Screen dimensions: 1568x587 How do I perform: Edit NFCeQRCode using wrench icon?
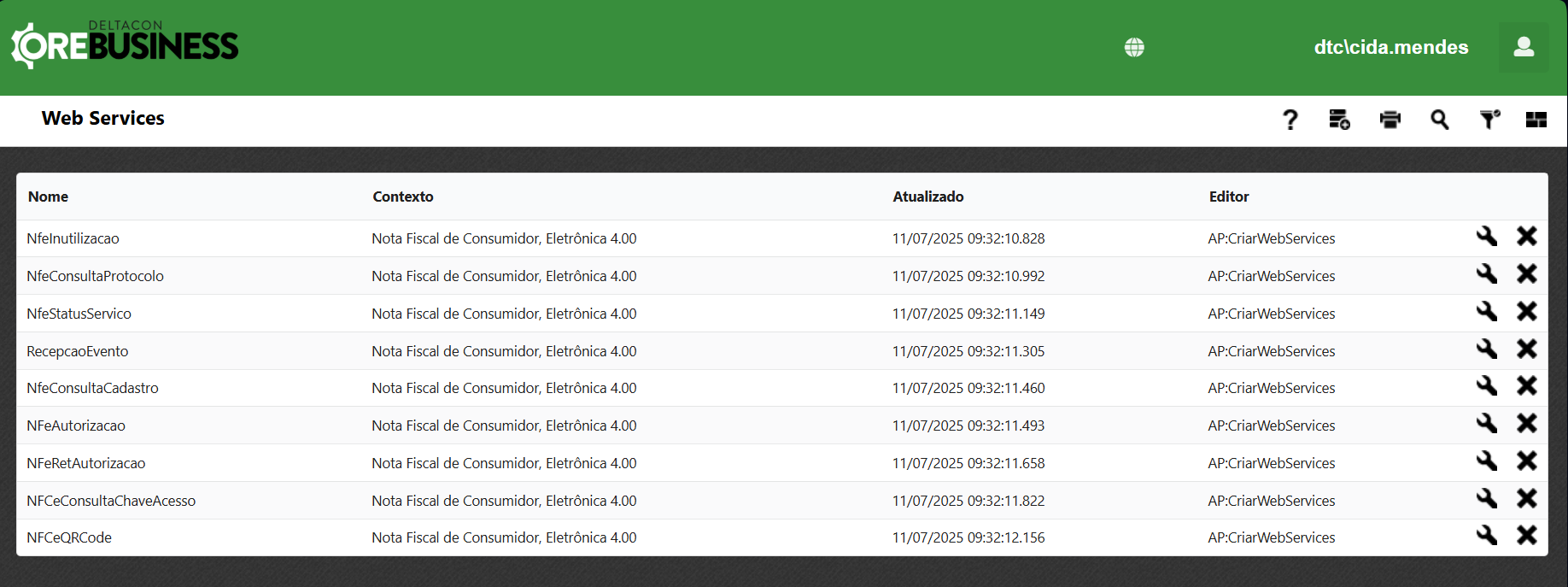pos(1487,536)
